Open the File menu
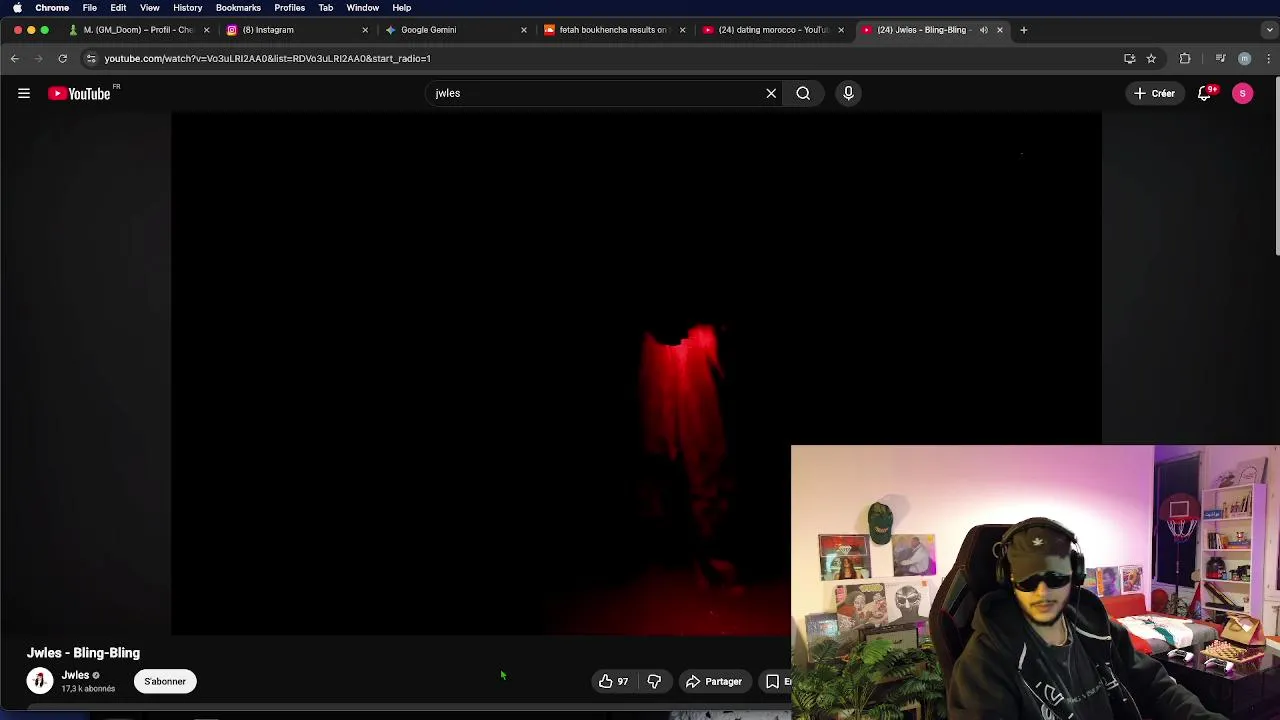1280x720 pixels. [90, 8]
